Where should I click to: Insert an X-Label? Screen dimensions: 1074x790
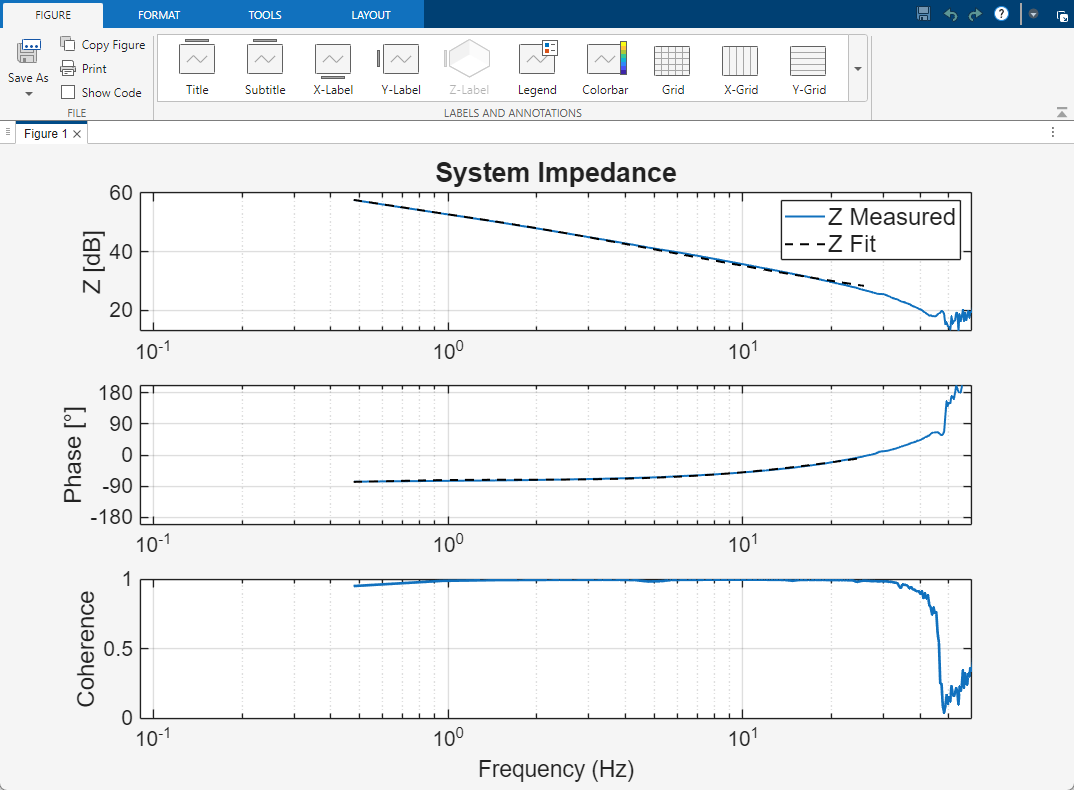[x=333, y=68]
